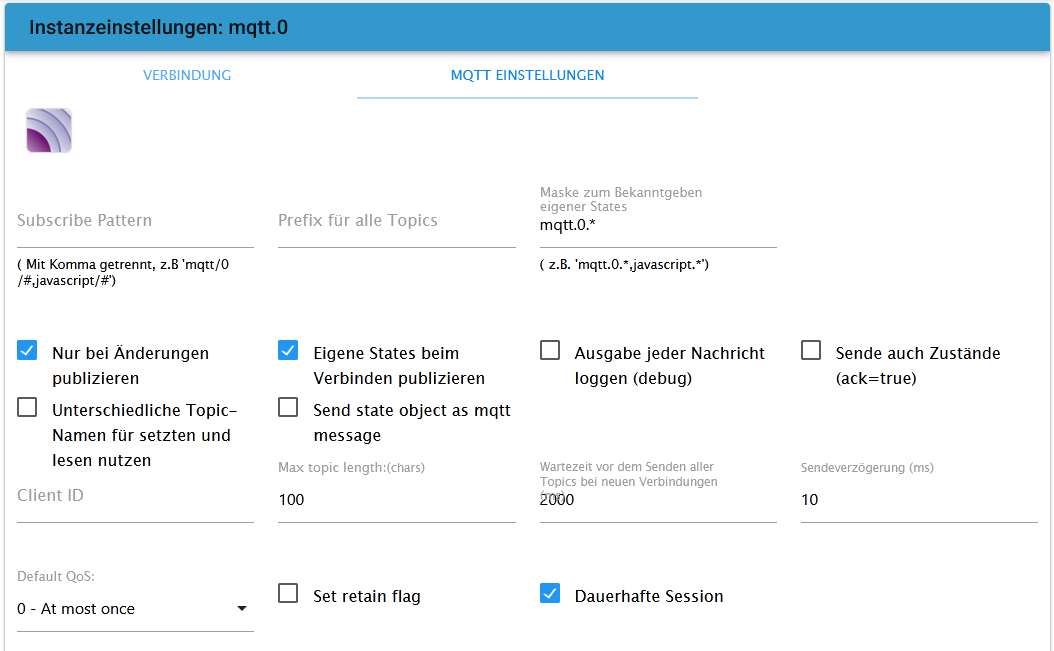Select the MQTT Einstellungen tab
Viewport: 1054px width, 651px height.
coord(527,75)
